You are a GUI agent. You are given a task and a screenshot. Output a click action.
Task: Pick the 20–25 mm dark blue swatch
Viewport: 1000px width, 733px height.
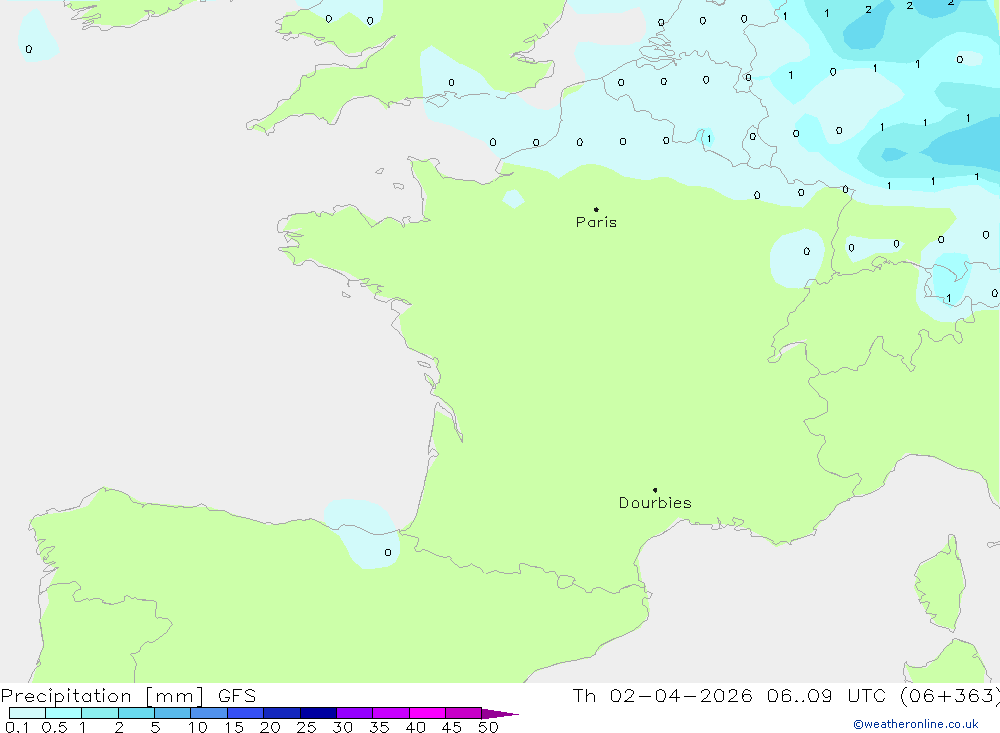point(282,713)
